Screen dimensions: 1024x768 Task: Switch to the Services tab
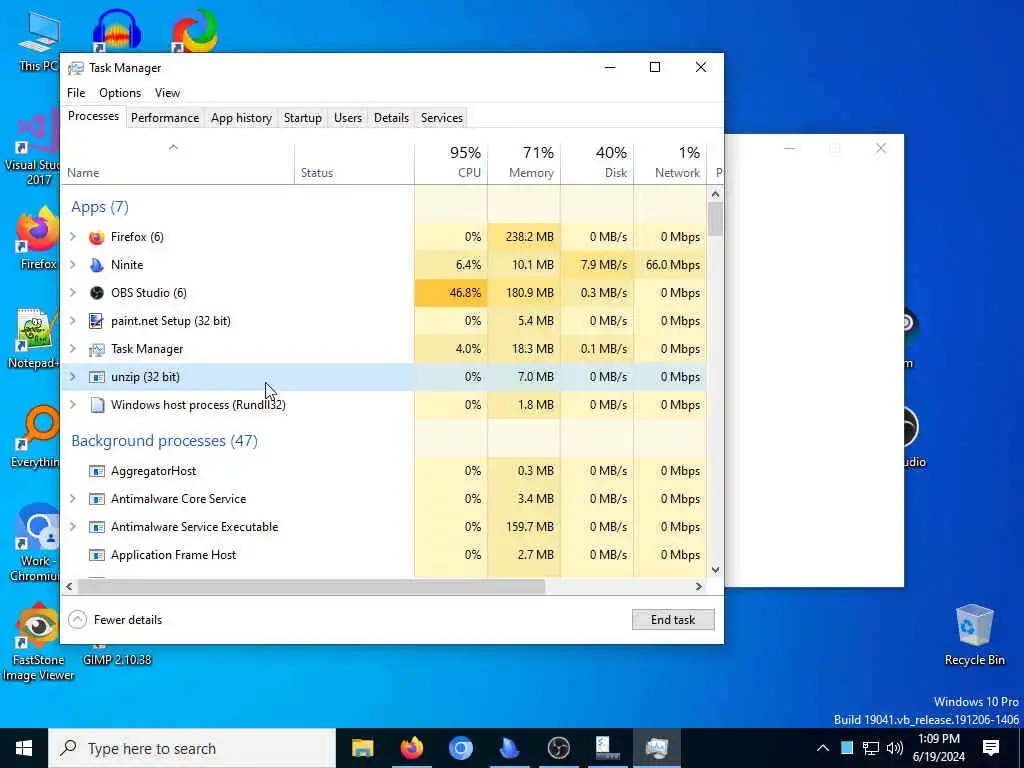441,118
